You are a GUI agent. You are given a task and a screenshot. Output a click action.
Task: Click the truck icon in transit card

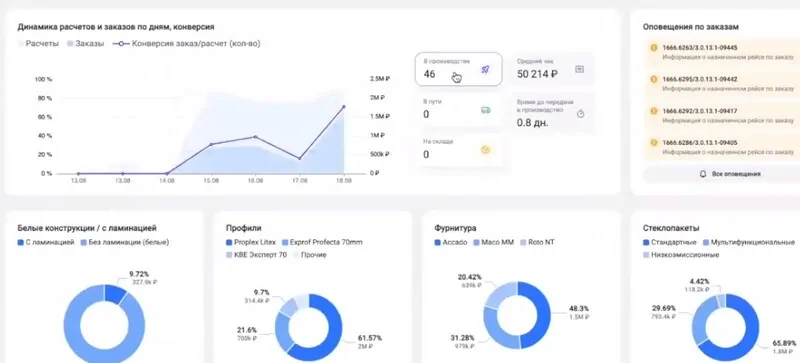(485, 110)
